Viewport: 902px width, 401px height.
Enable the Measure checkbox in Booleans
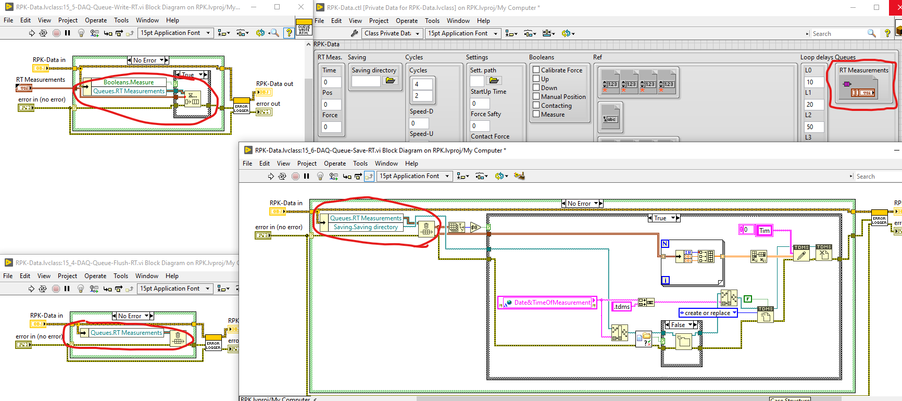[x=536, y=114]
